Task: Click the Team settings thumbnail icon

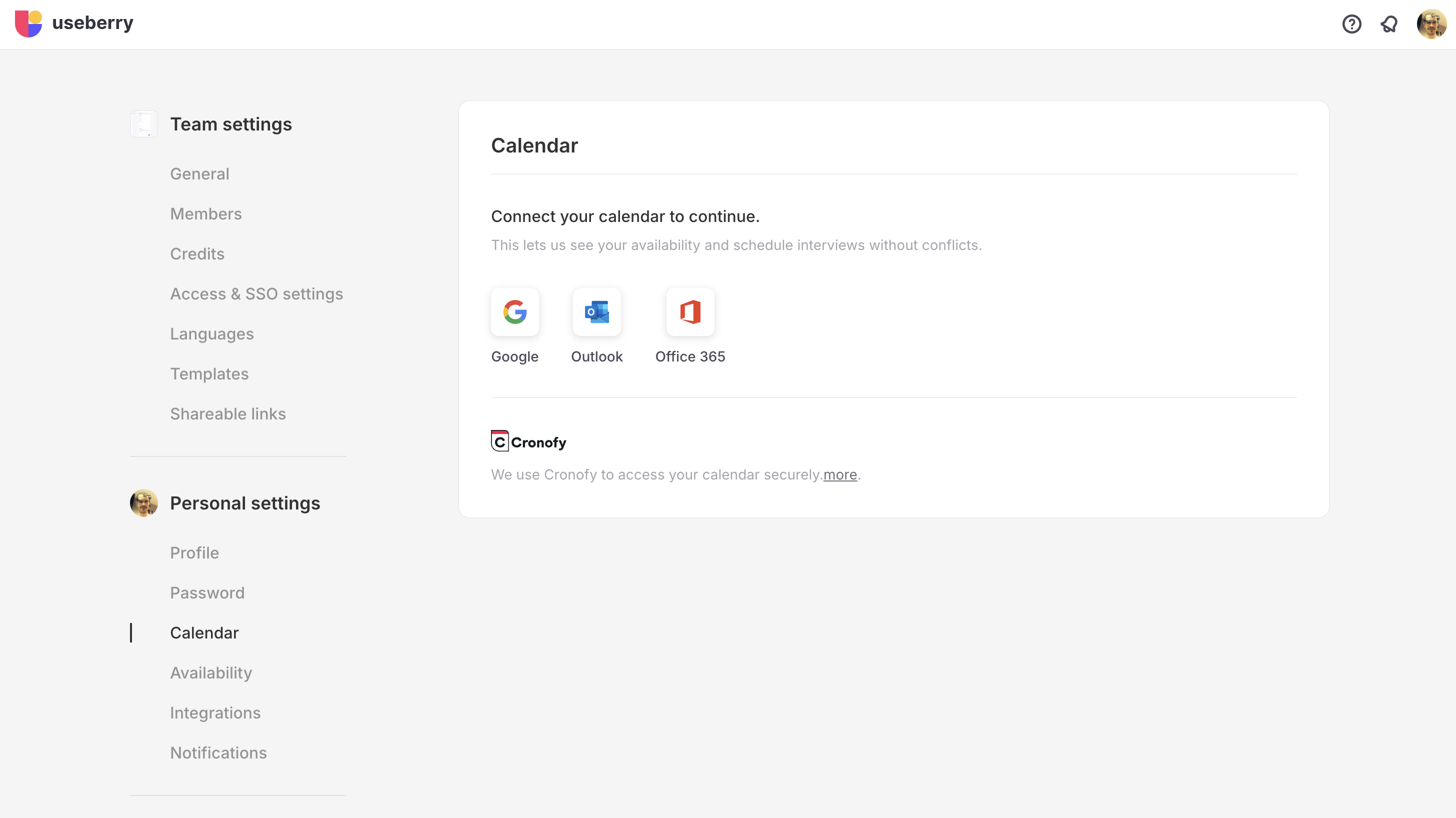Action: [x=143, y=124]
